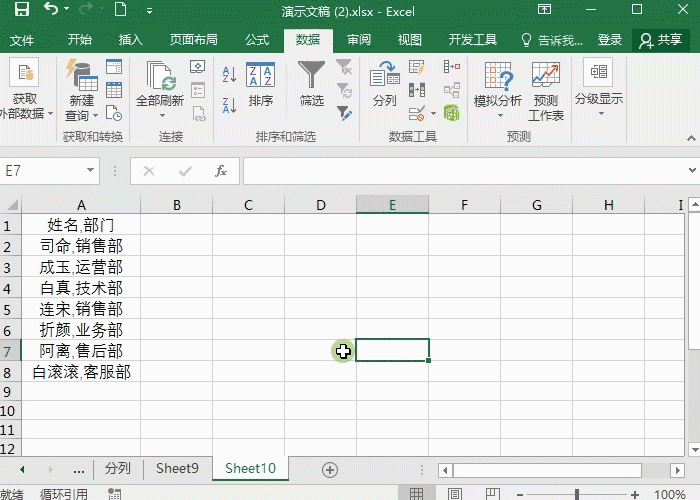Click the Forecast Sheet button
Viewport: 700px width, 500px height.
pos(546,92)
